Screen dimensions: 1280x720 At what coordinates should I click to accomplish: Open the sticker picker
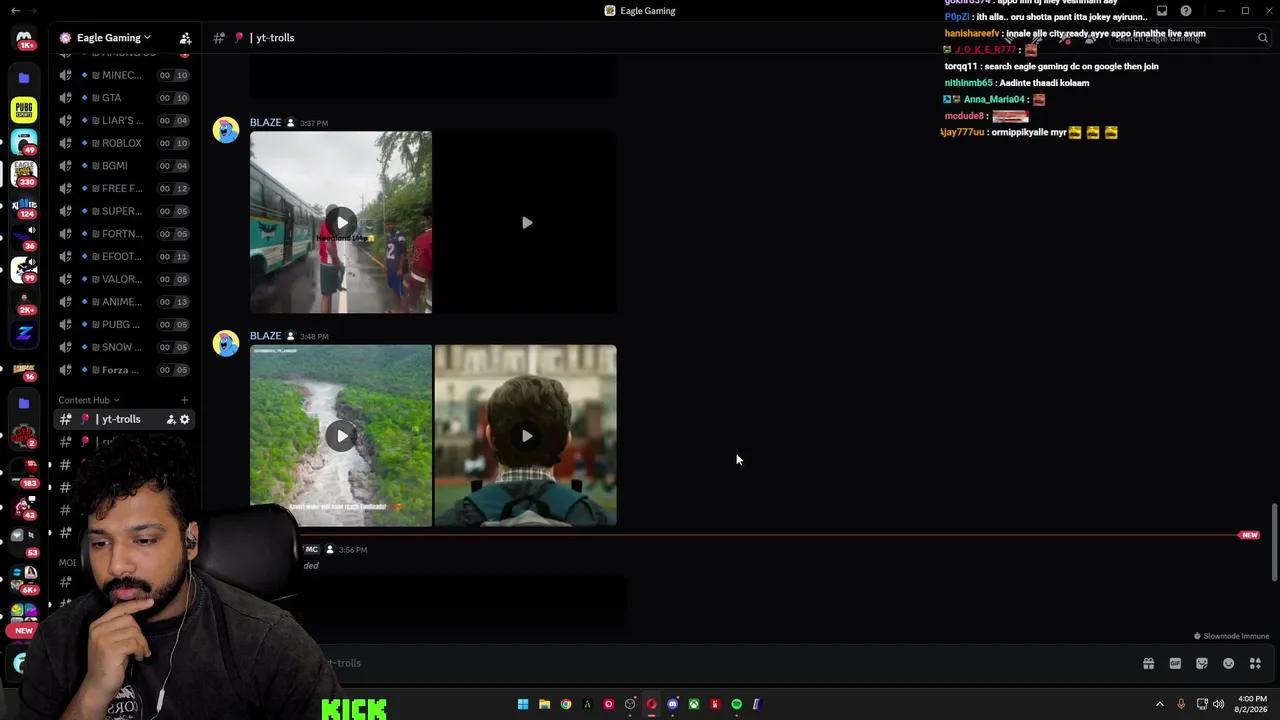coord(1202,663)
